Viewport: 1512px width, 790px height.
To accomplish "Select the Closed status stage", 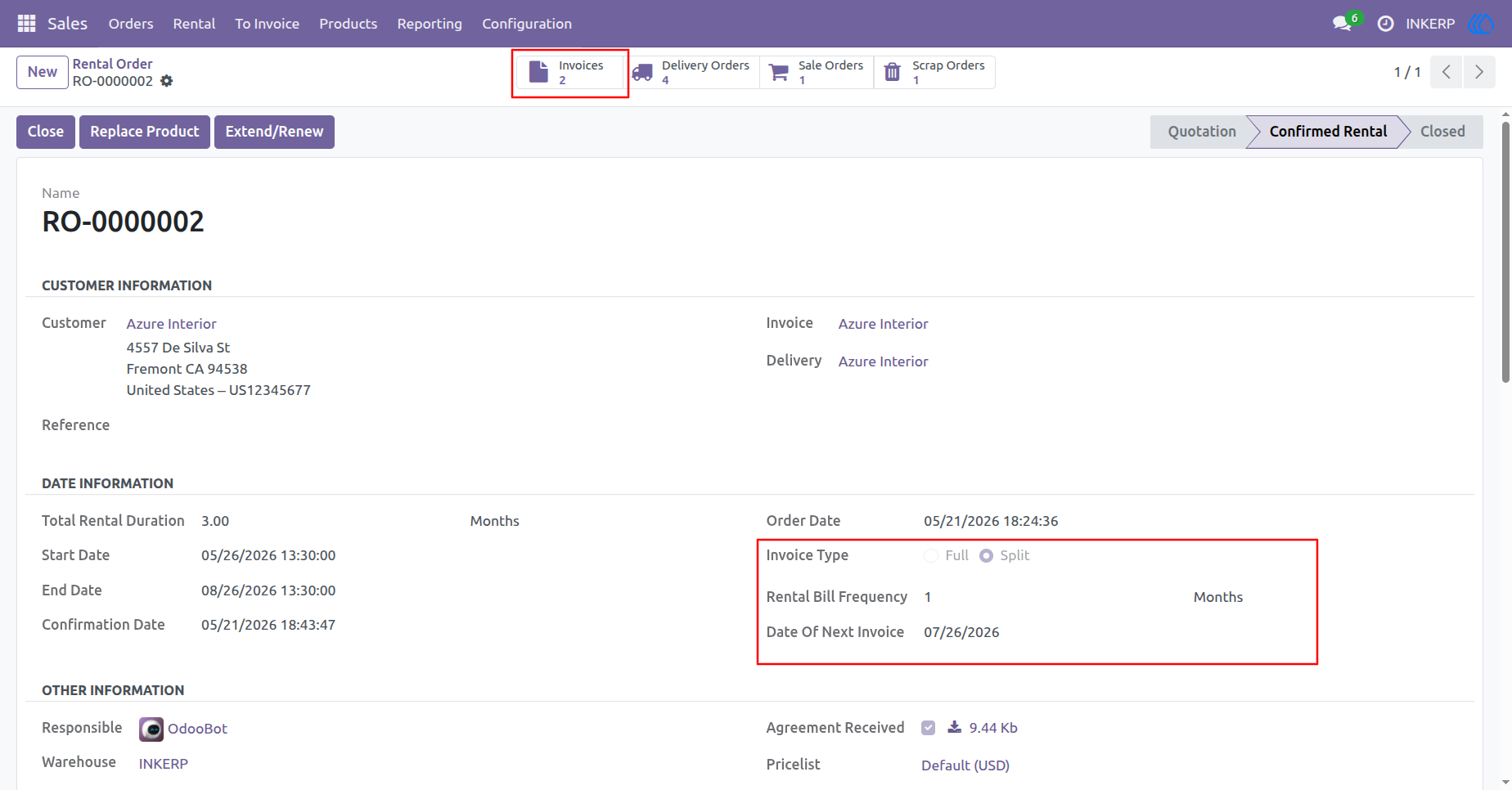I will [1442, 132].
